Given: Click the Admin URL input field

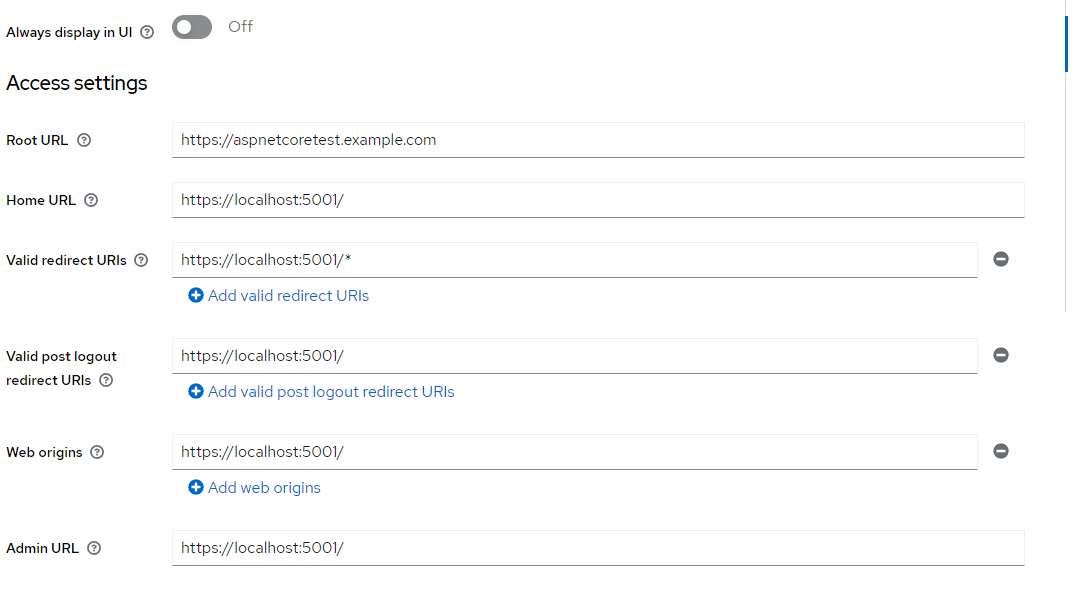Looking at the screenshot, I should coord(598,548).
